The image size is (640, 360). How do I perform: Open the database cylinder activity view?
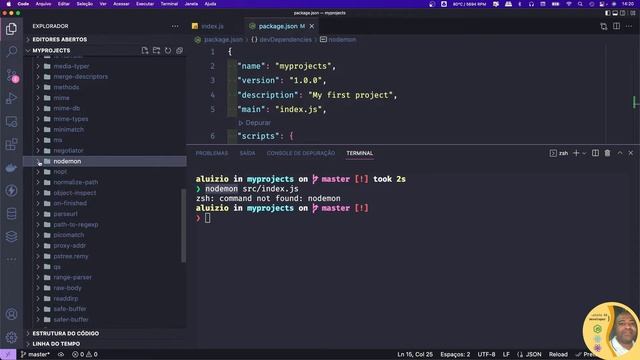point(11,213)
